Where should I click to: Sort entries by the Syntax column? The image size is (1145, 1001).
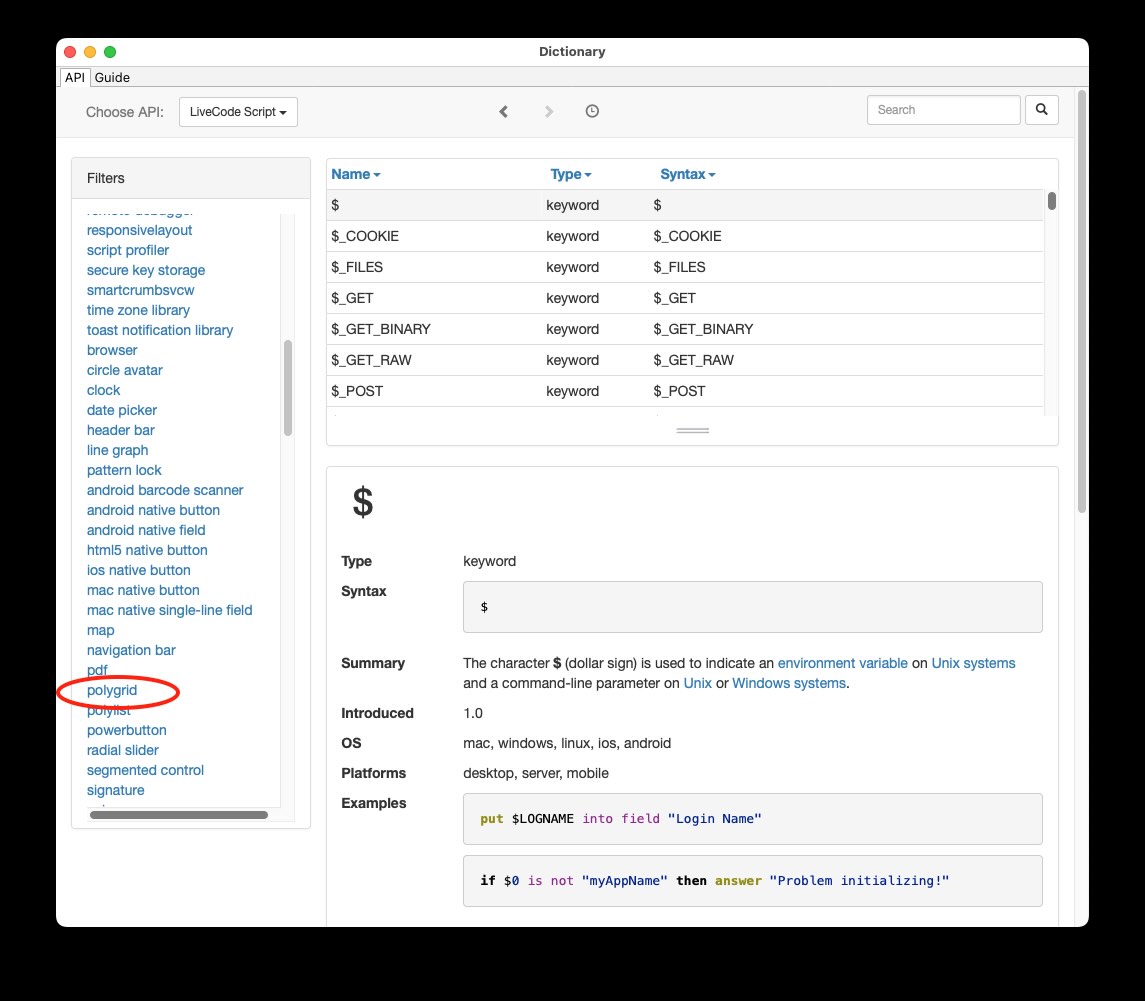(x=687, y=174)
